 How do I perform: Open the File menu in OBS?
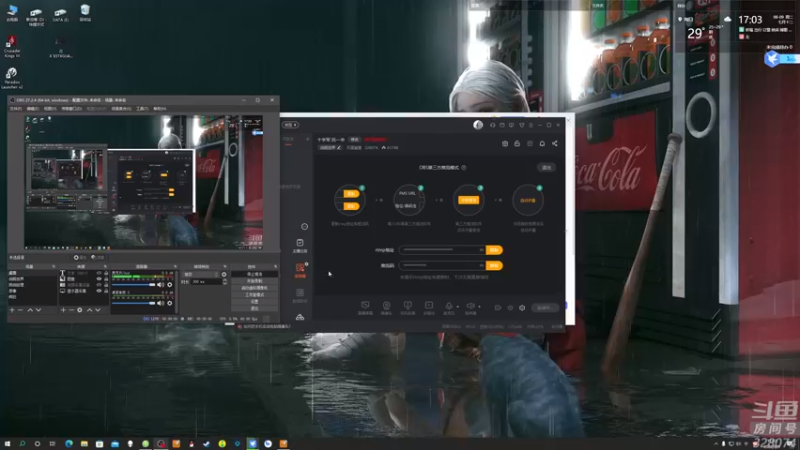click(16, 108)
